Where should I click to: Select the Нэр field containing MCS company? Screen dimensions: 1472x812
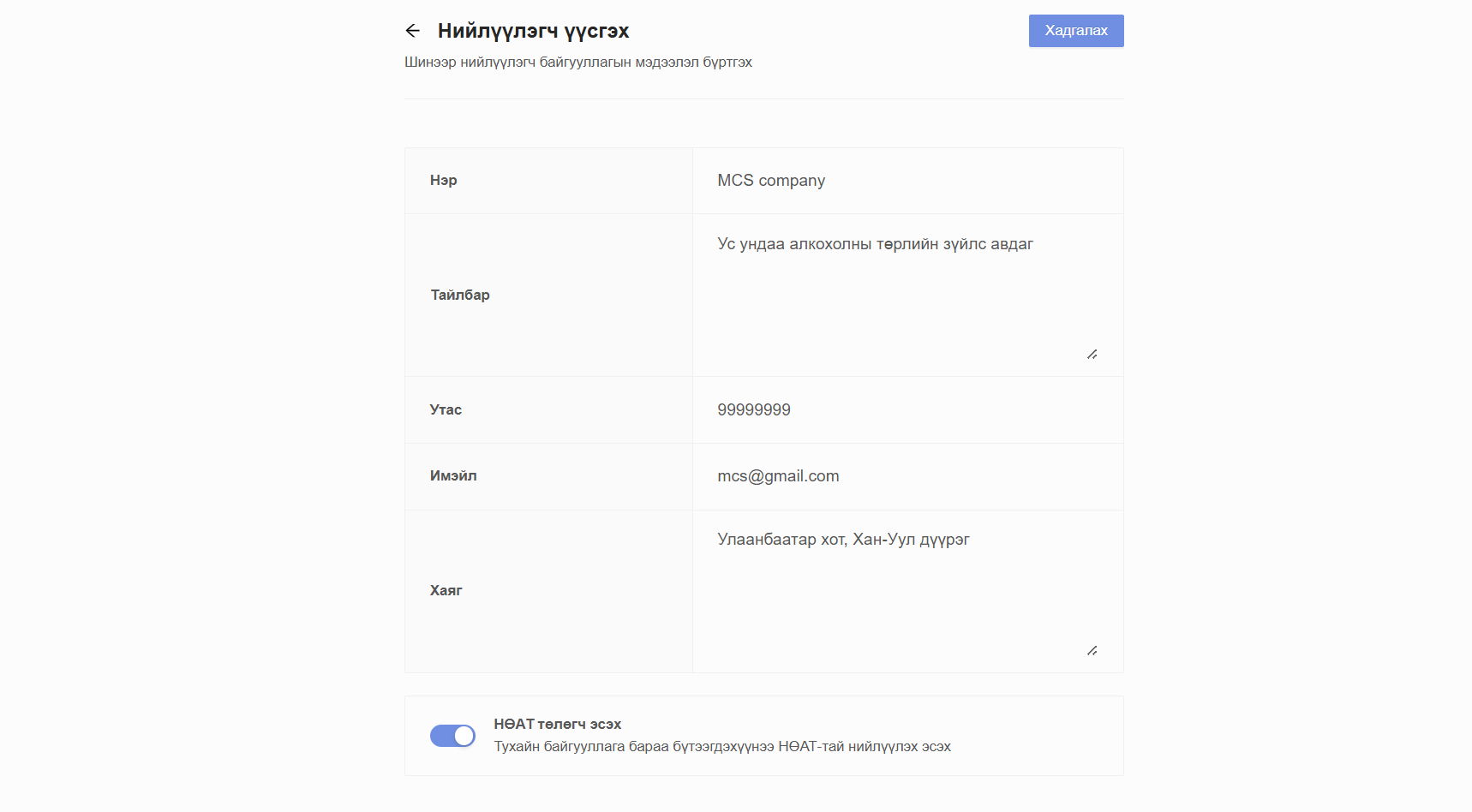907,180
